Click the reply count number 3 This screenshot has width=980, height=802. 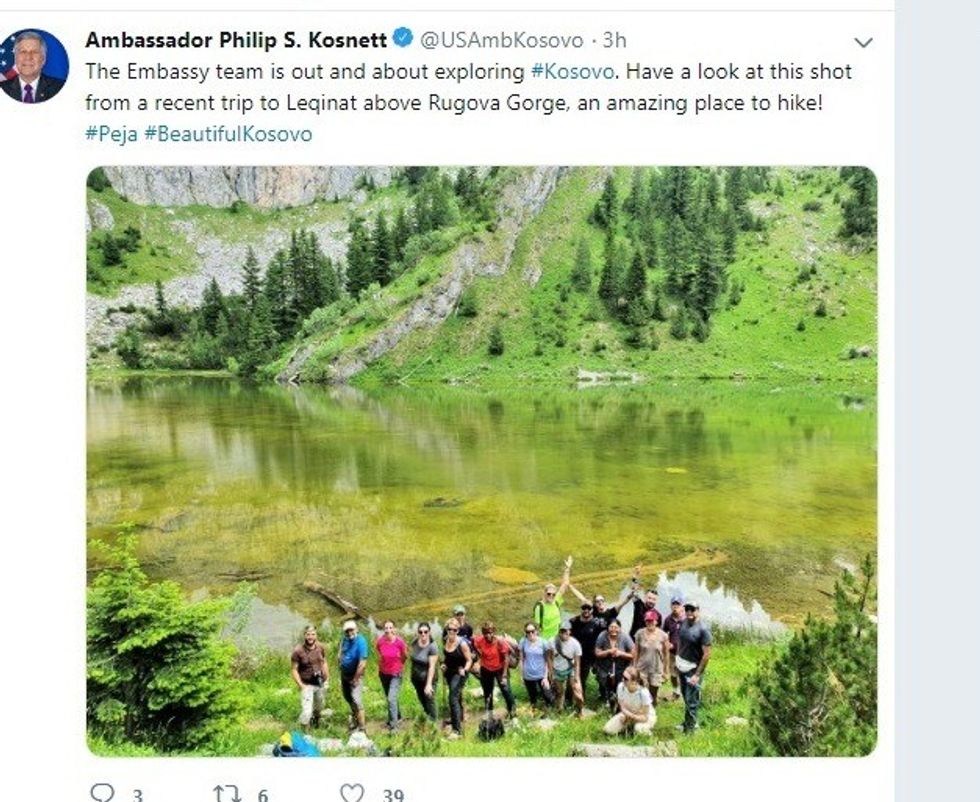pyautogui.click(x=137, y=795)
